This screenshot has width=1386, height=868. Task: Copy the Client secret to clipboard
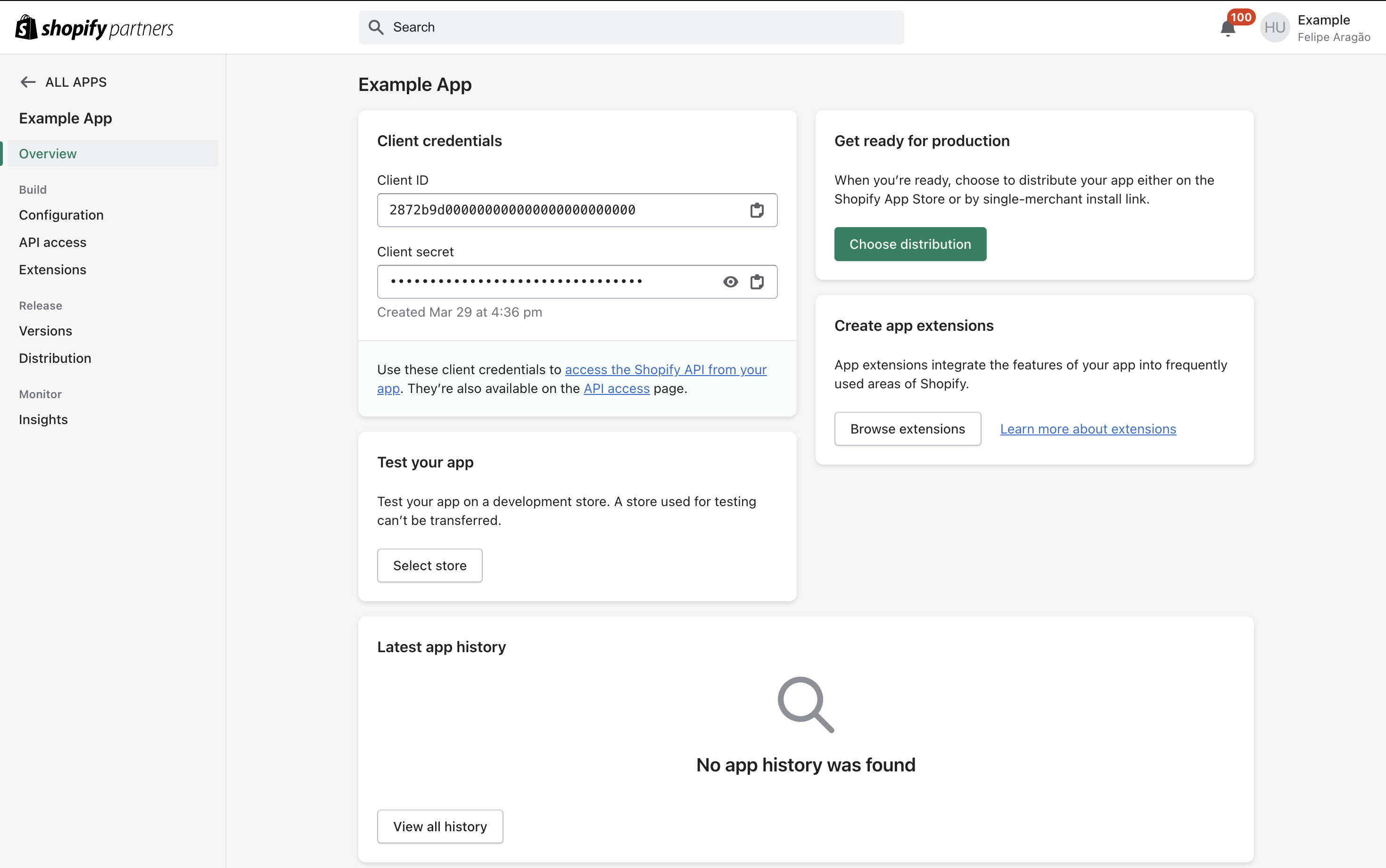tap(757, 282)
